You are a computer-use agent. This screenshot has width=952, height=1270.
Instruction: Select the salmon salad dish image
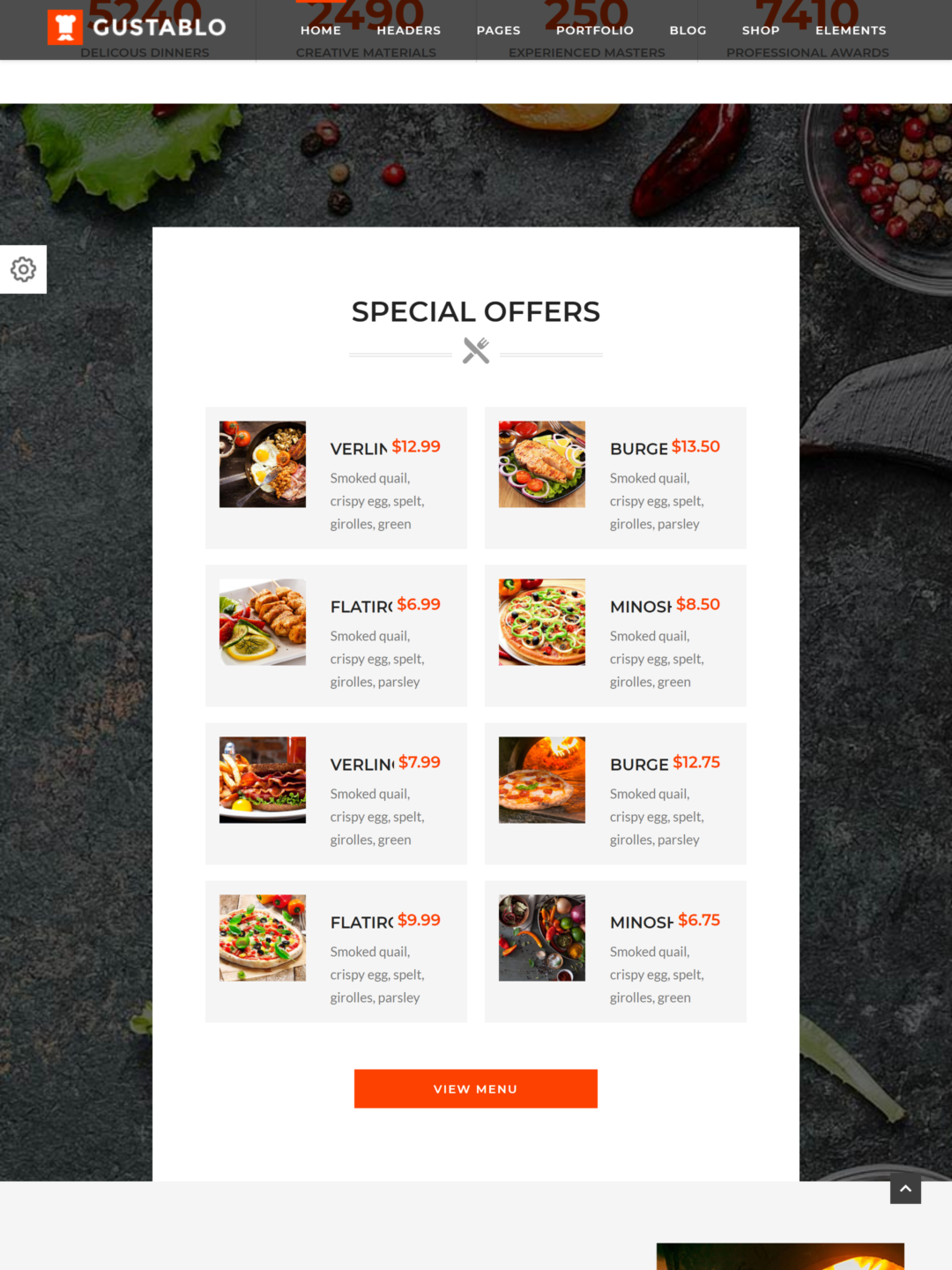tap(542, 464)
